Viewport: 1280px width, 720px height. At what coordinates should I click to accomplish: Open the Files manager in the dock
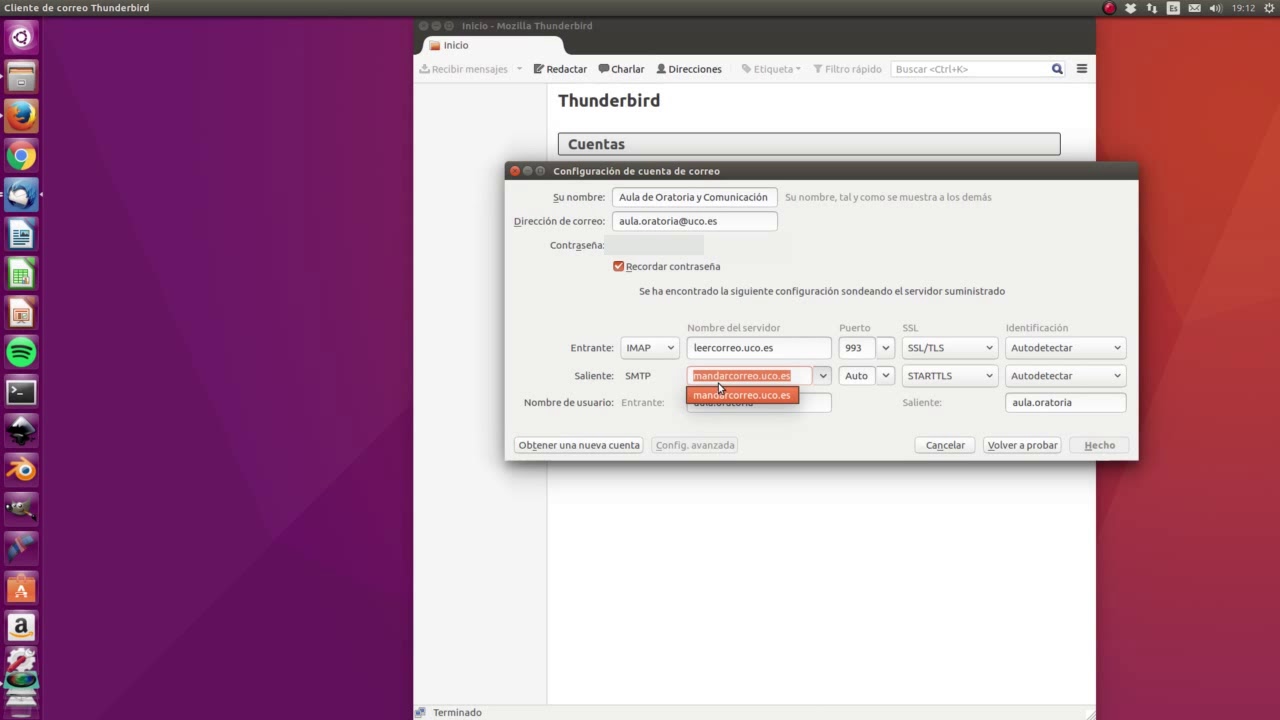pos(21,77)
